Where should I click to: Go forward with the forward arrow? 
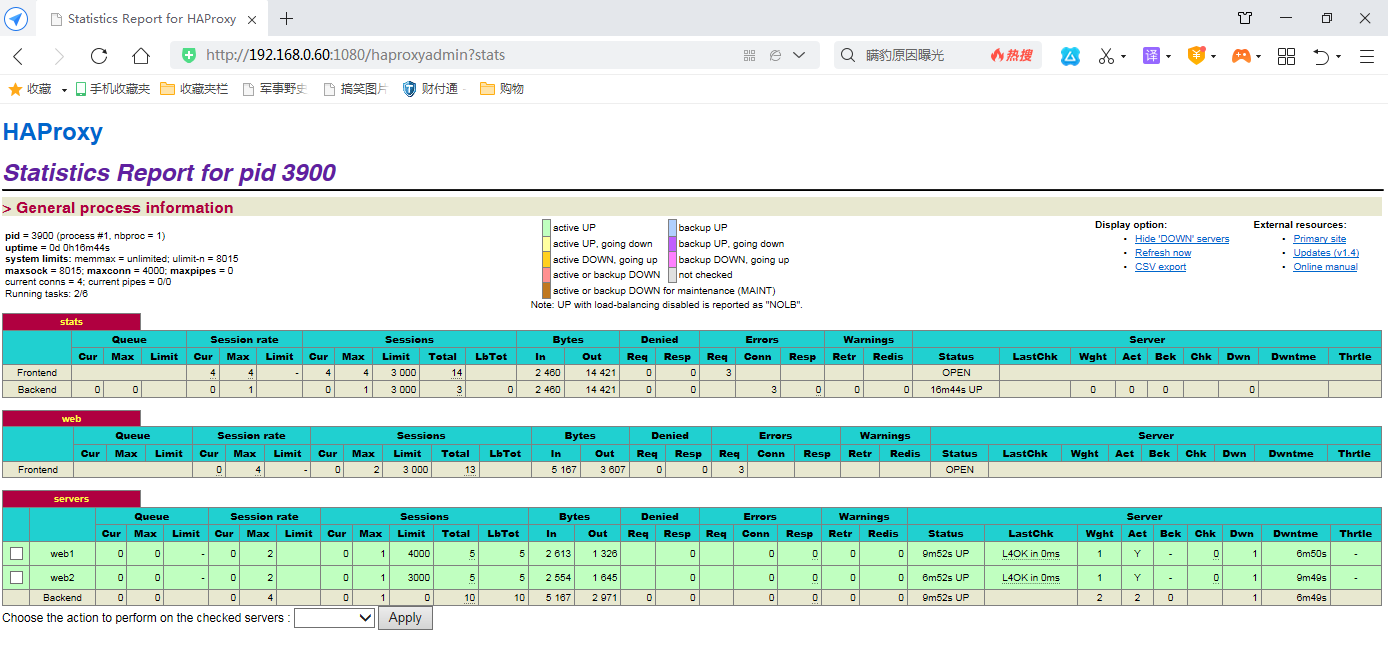[59, 56]
